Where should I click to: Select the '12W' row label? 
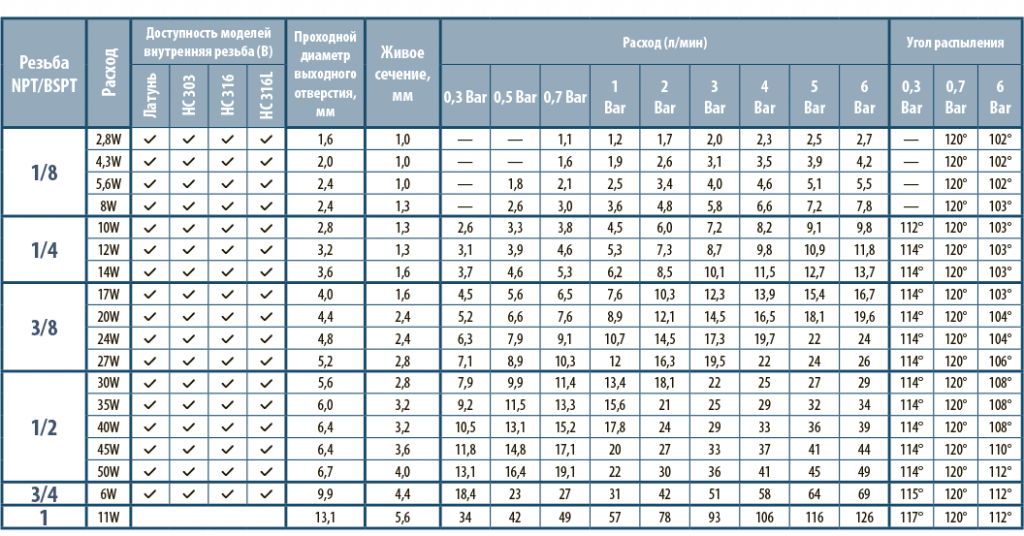click(109, 250)
